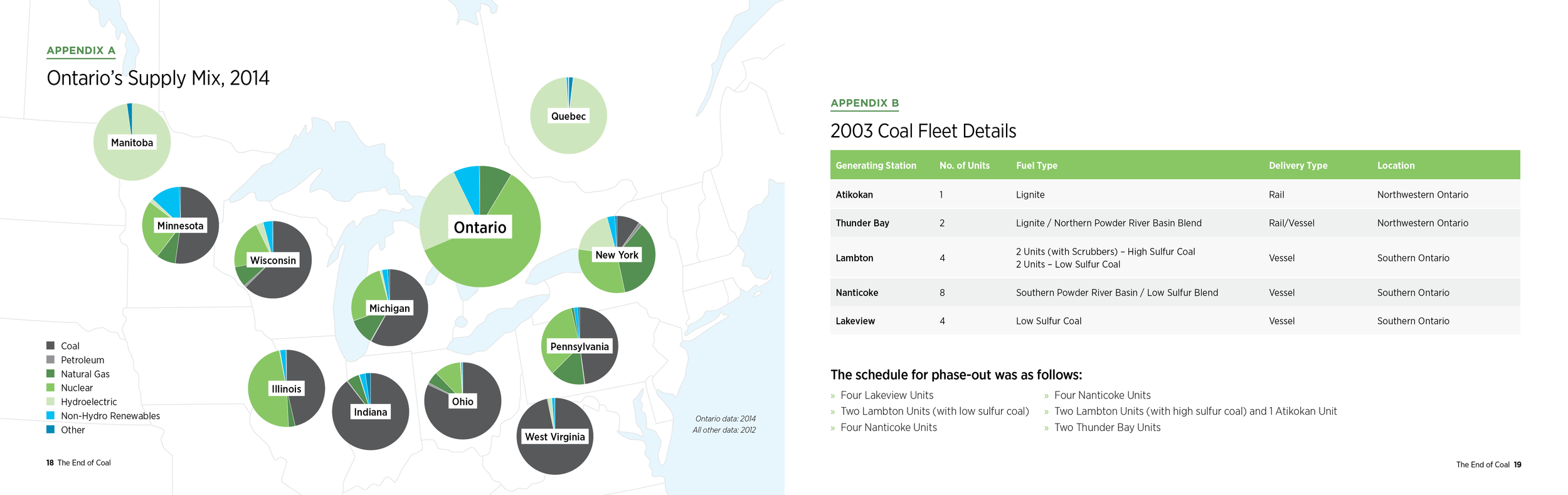Click the Petroleum legend color square

(50, 359)
